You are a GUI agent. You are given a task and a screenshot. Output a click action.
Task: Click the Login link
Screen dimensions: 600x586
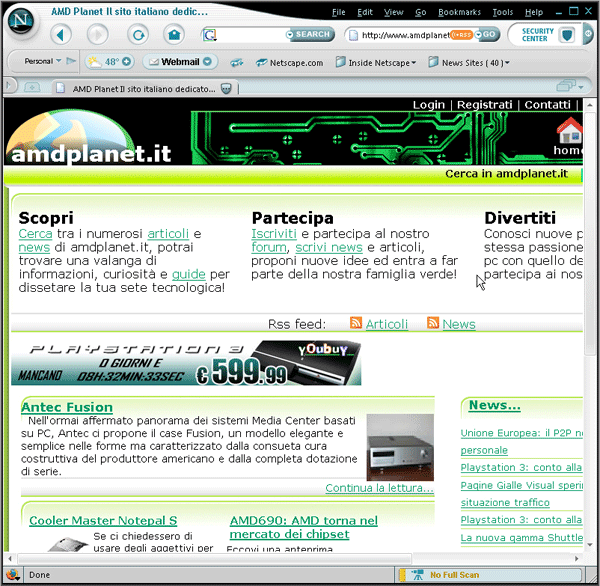[429, 104]
